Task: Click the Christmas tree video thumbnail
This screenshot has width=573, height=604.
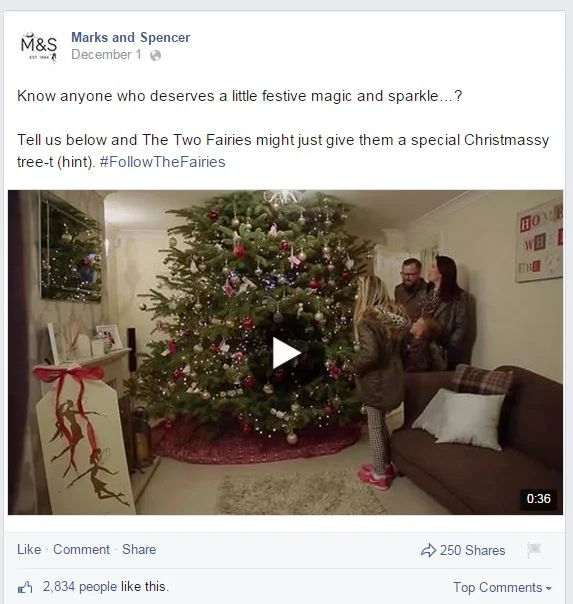Action: [x=285, y=352]
